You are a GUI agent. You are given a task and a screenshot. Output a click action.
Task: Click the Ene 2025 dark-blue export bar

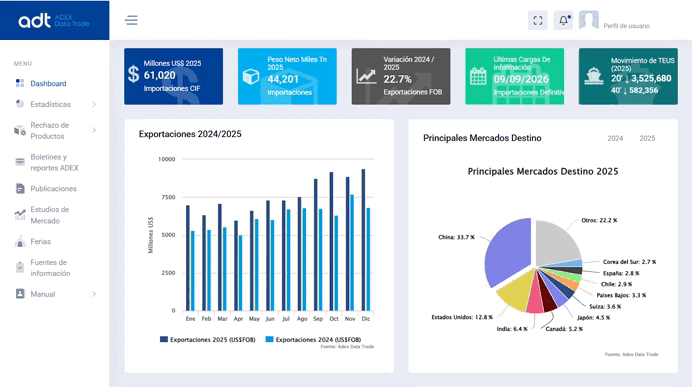(188, 258)
